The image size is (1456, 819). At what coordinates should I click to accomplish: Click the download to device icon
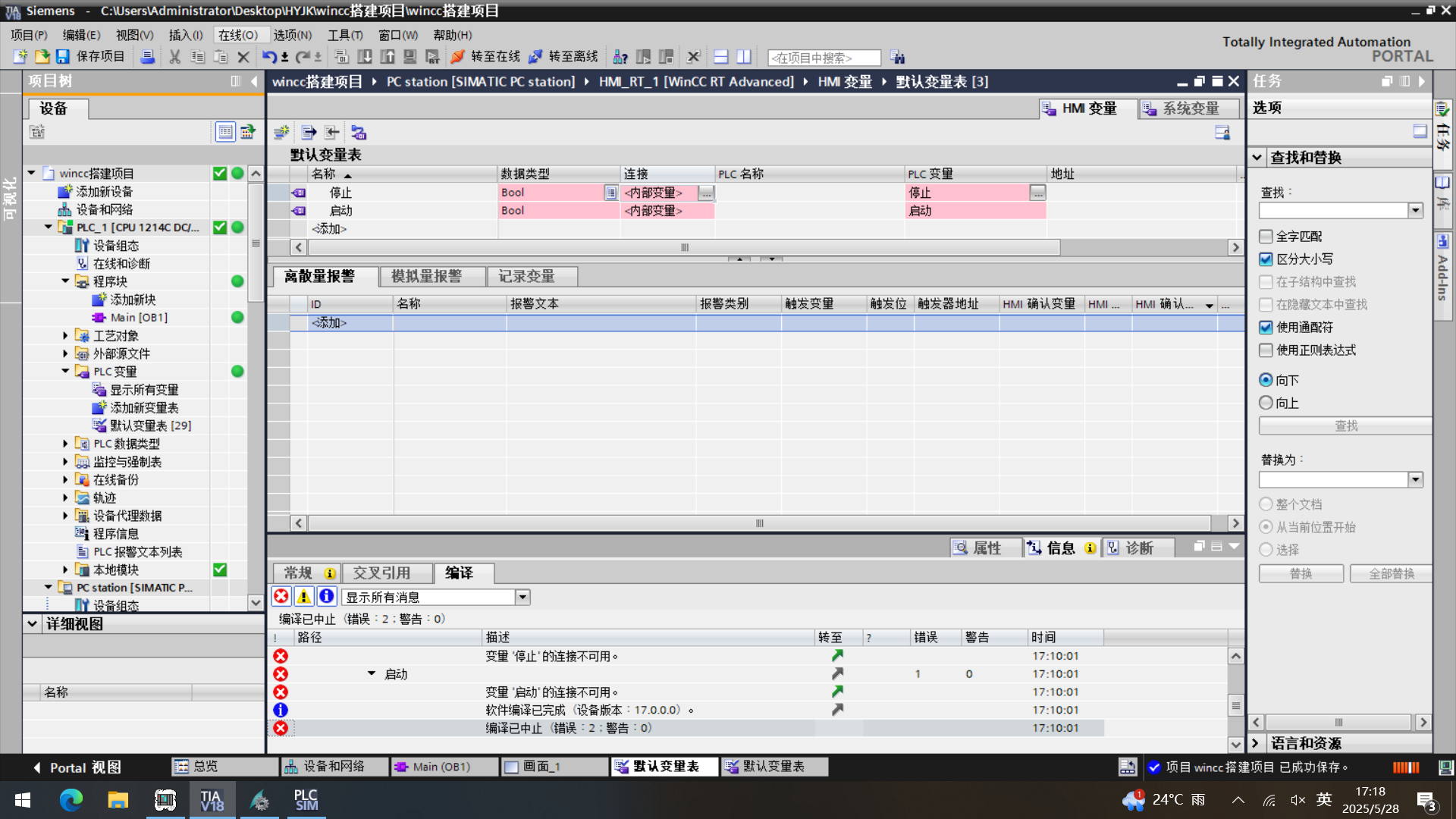(x=365, y=57)
